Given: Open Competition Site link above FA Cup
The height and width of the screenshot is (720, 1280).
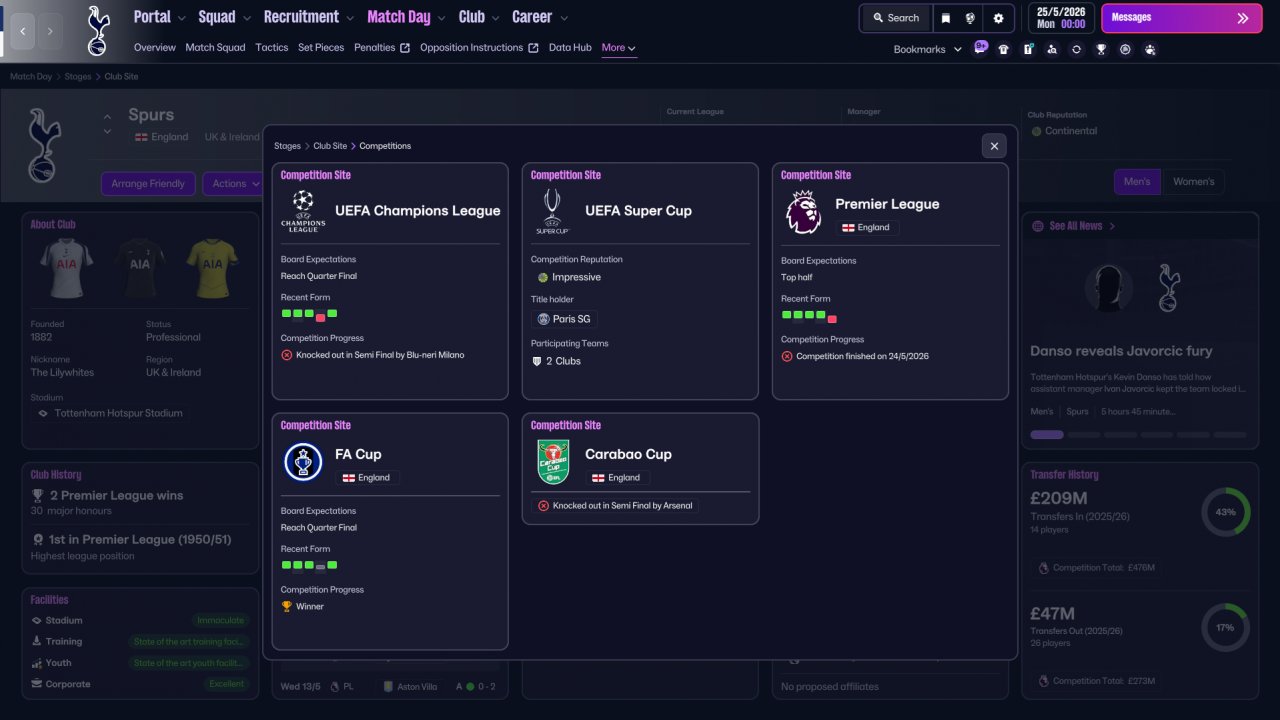Looking at the screenshot, I should click(x=316, y=425).
